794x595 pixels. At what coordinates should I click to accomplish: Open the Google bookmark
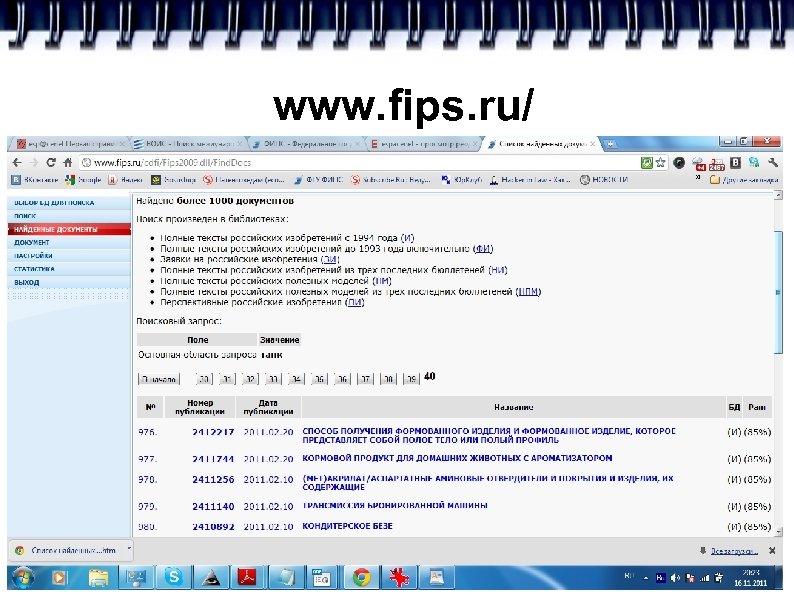[x=84, y=180]
